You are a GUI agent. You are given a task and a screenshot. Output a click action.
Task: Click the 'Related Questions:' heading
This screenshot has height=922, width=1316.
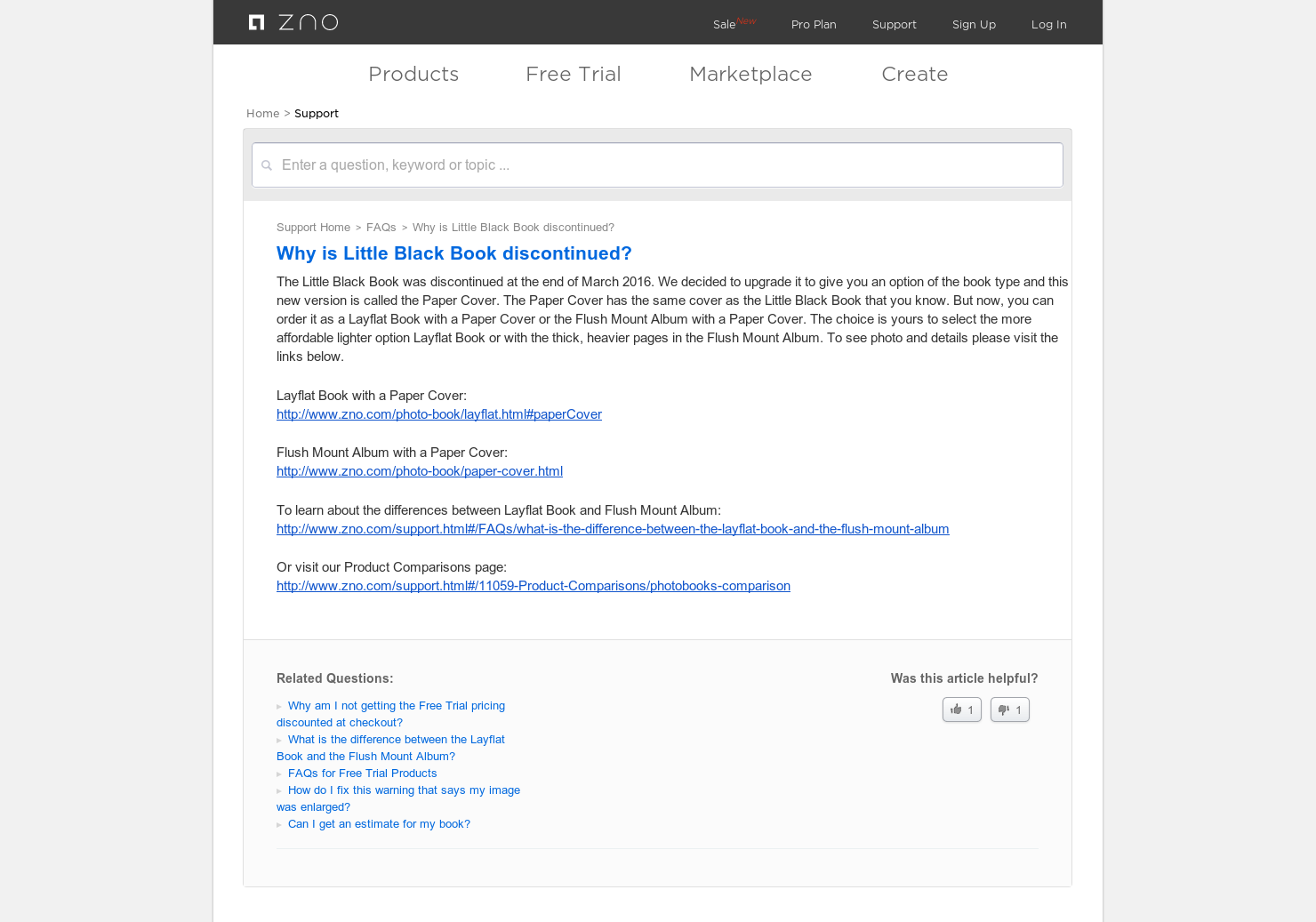pyautogui.click(x=334, y=678)
